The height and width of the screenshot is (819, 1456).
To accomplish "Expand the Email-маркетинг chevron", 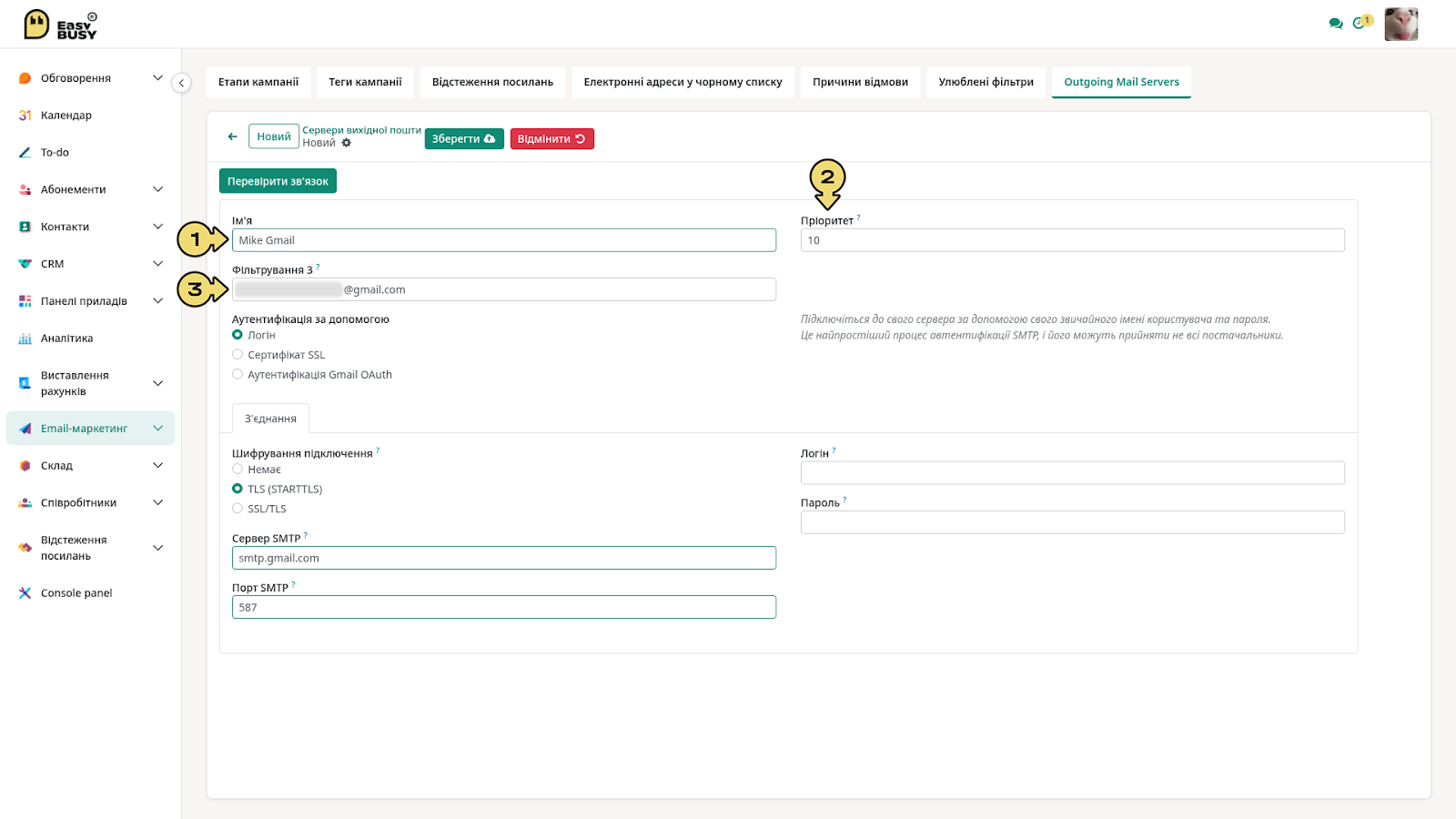I will tap(157, 429).
